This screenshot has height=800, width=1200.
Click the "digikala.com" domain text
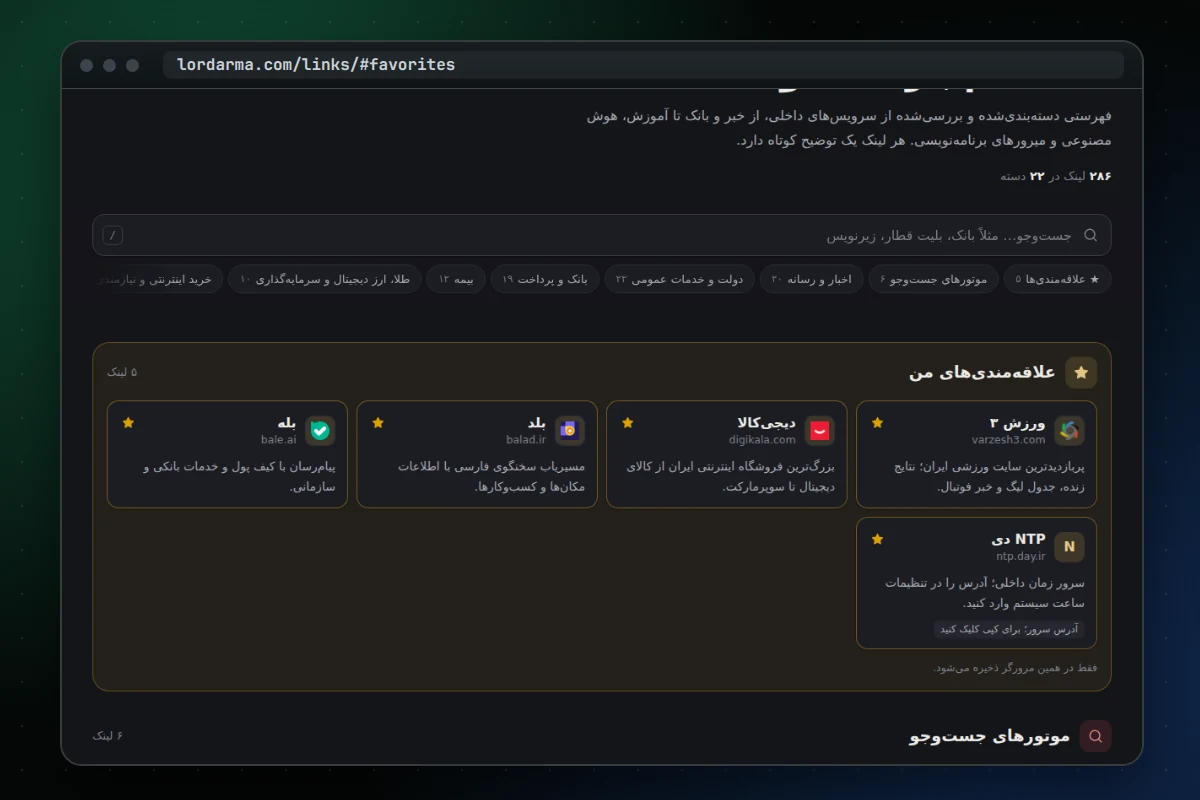pos(762,440)
